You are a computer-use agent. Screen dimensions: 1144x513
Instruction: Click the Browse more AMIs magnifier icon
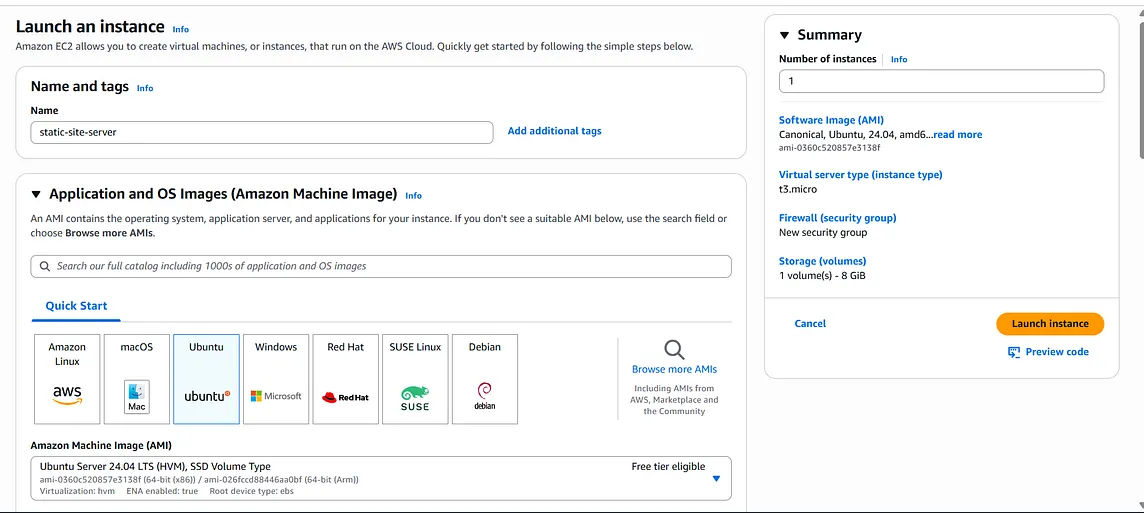674,350
